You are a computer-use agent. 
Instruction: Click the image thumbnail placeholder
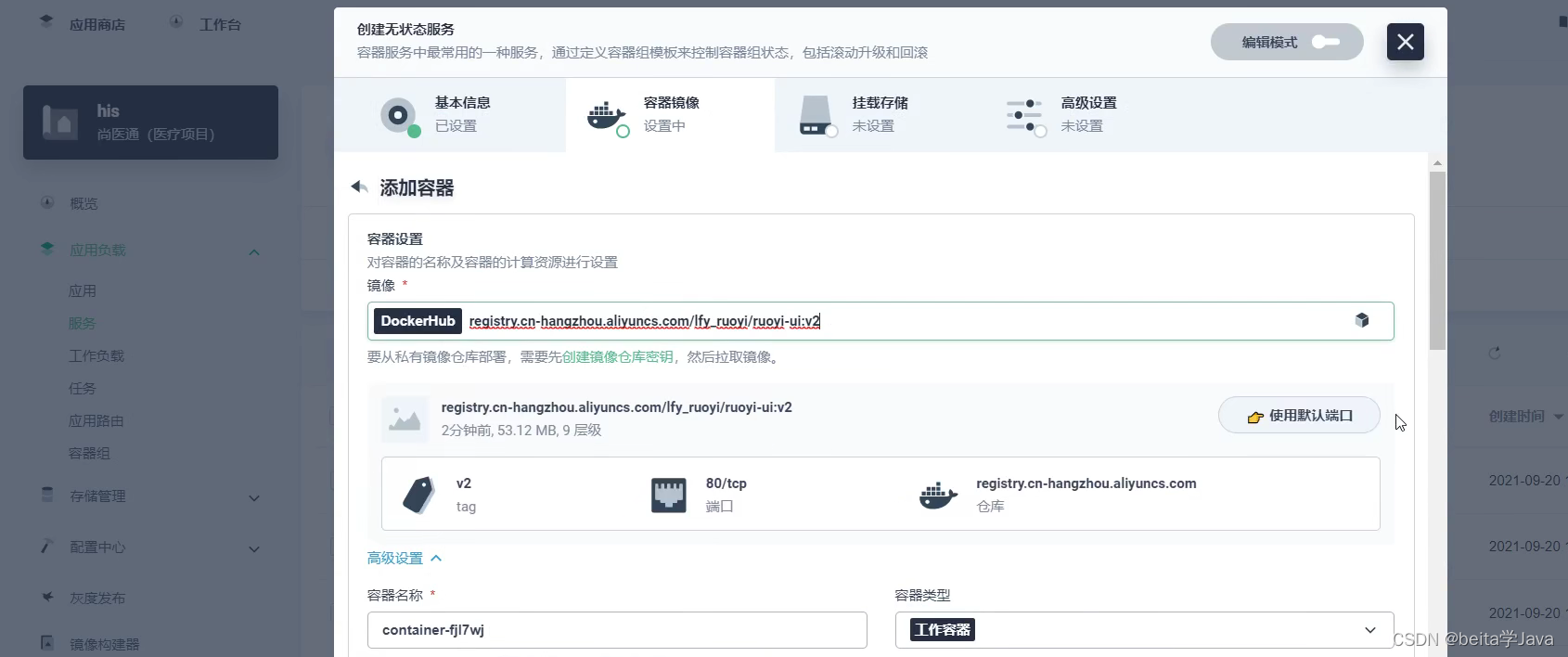[405, 419]
